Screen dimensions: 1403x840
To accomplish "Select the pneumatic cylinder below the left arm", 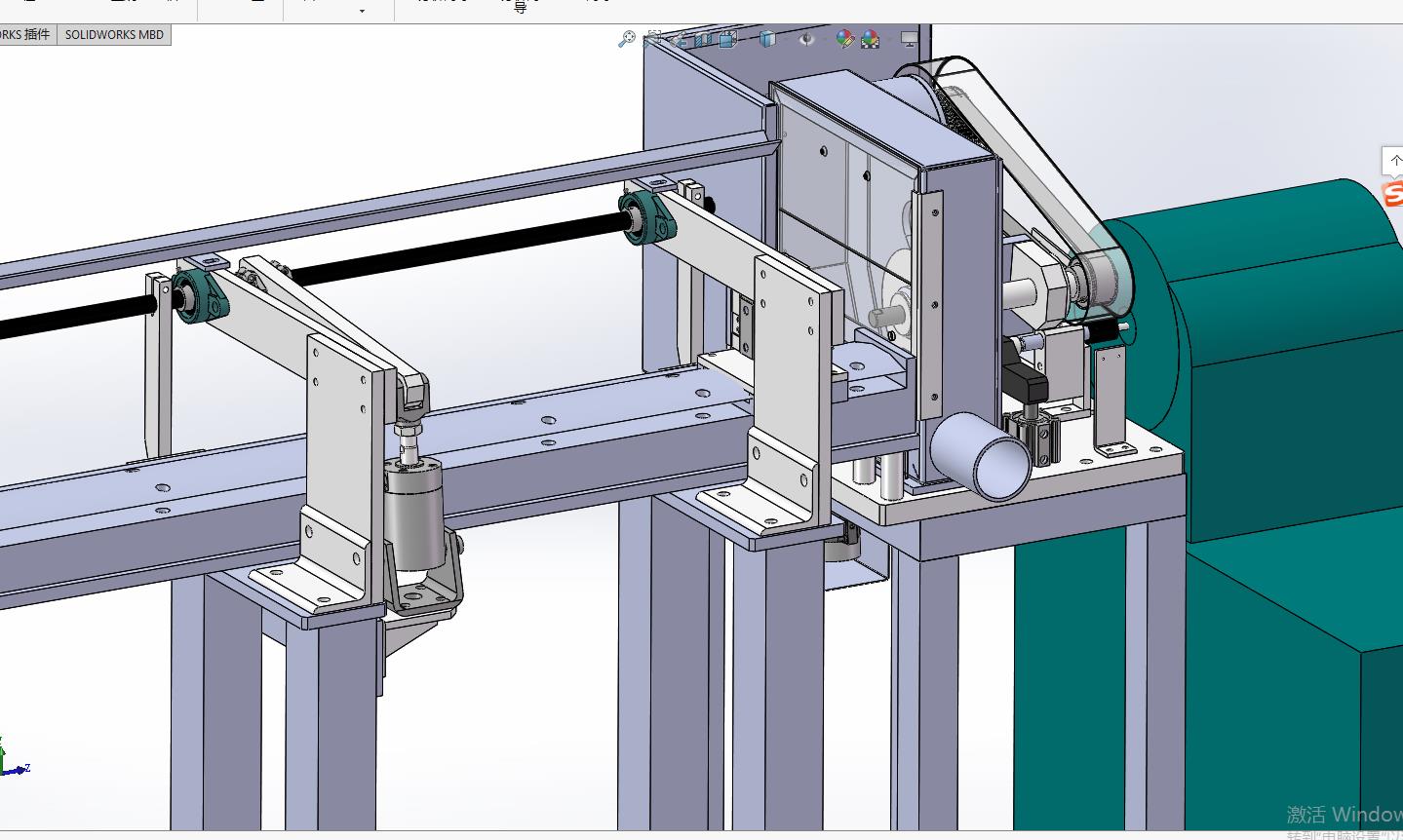I will [413, 512].
